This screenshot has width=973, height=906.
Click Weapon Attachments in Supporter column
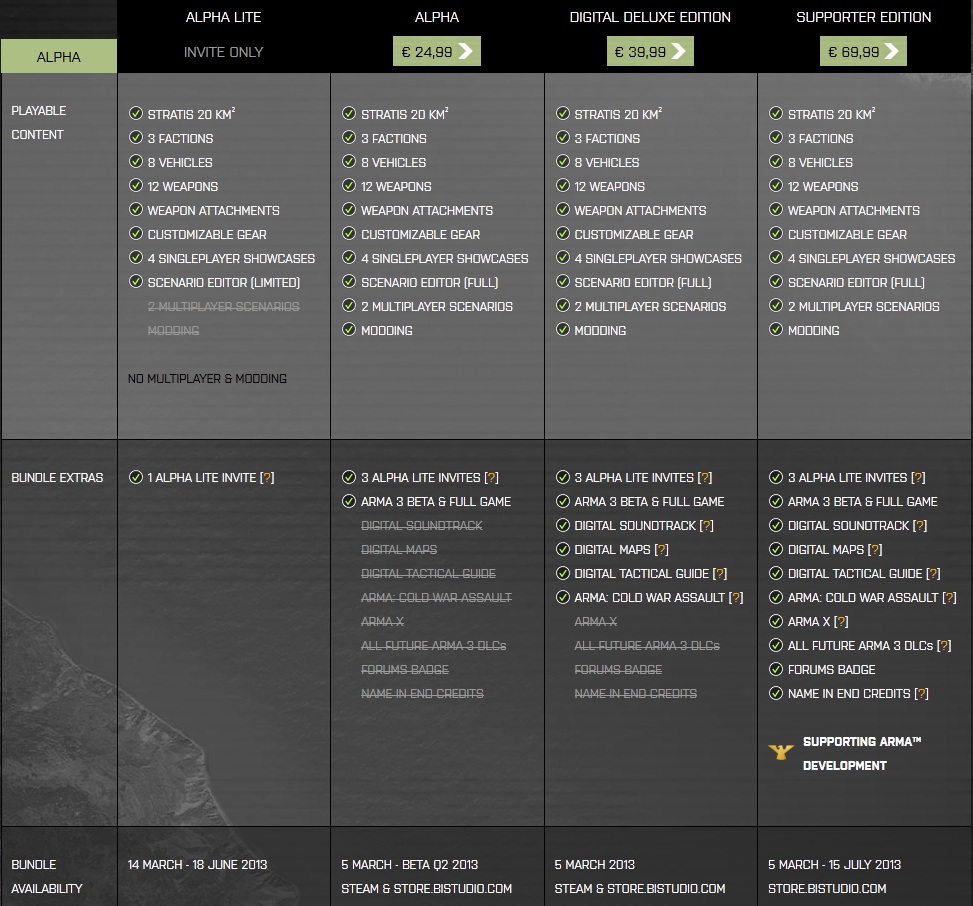[854, 210]
